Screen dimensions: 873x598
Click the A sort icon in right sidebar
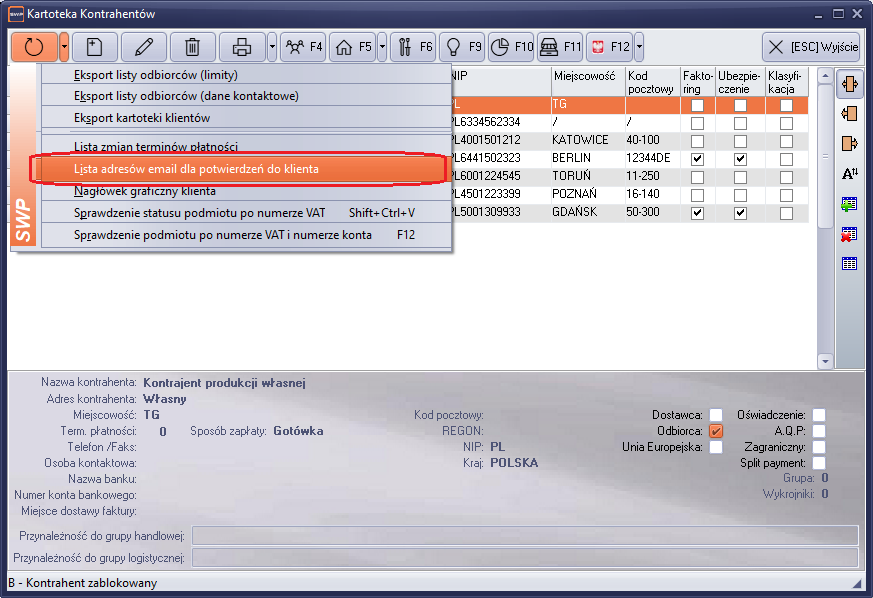pyautogui.click(x=850, y=173)
